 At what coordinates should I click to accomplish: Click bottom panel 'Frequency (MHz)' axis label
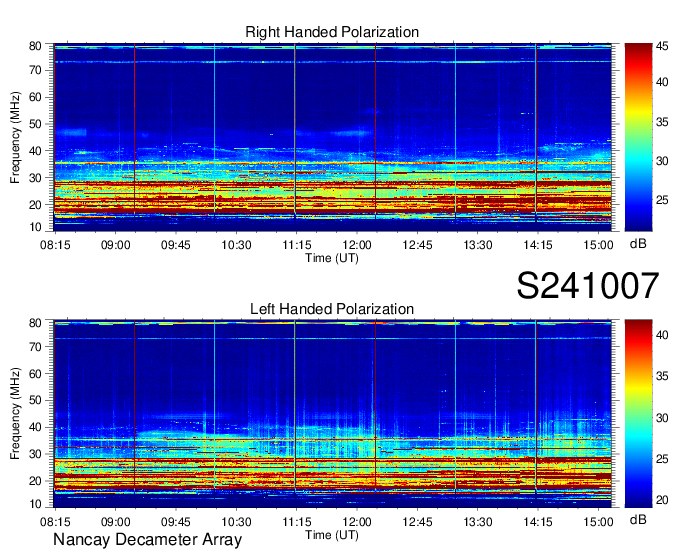15,414
